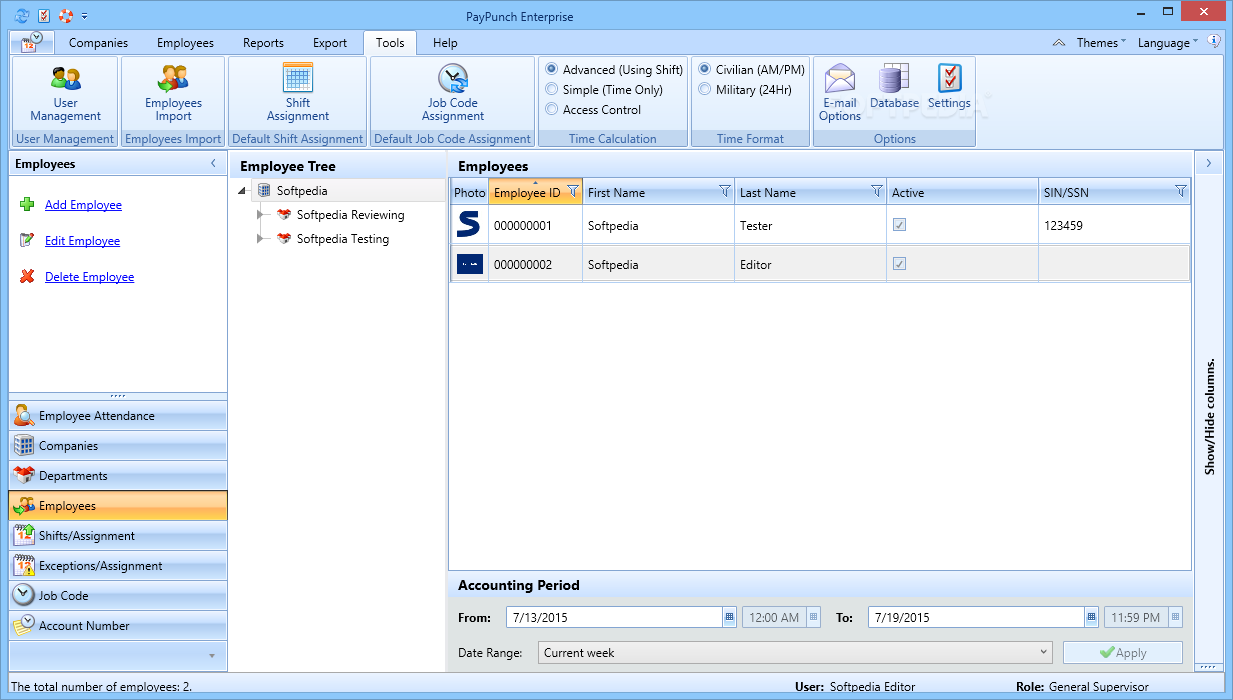The image size is (1233, 700).
Task: Expand Softpedia Reviewing tree node
Action: coord(262,215)
